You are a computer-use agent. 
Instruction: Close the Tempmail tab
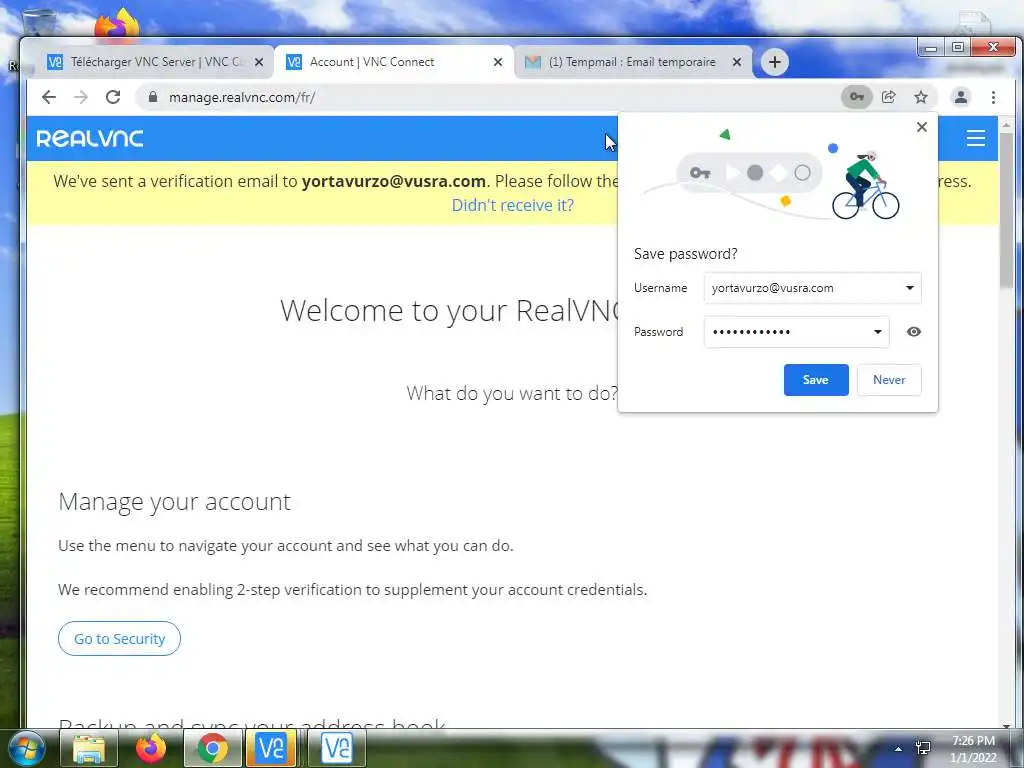pos(737,62)
